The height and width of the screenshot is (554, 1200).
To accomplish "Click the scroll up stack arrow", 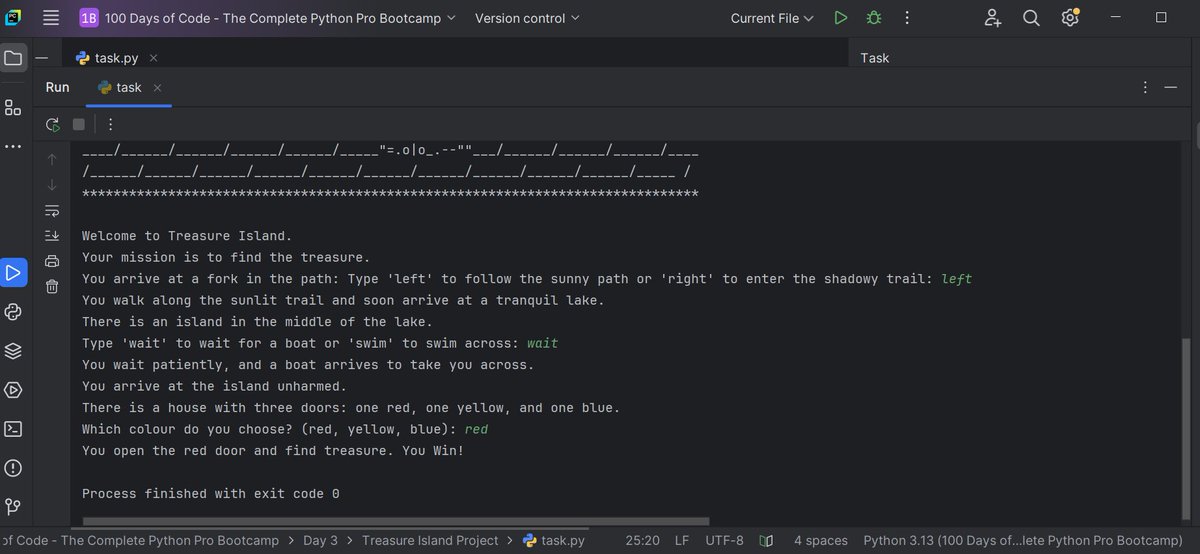I will (x=53, y=159).
